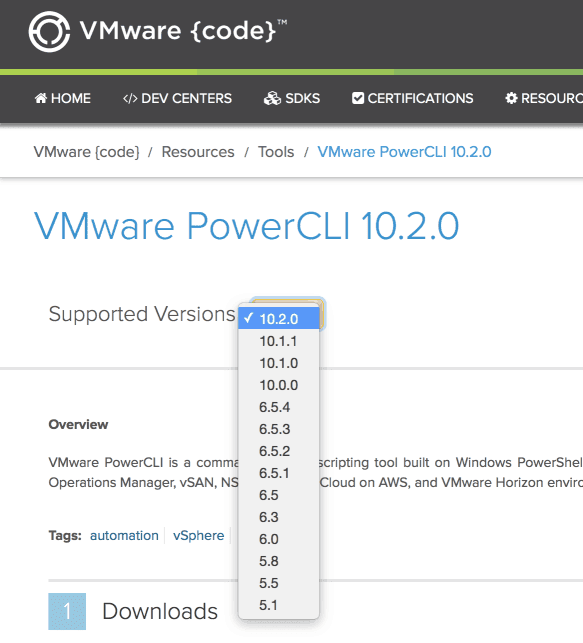
Task: Pick version 6.0 from list
Action: [x=279, y=539]
